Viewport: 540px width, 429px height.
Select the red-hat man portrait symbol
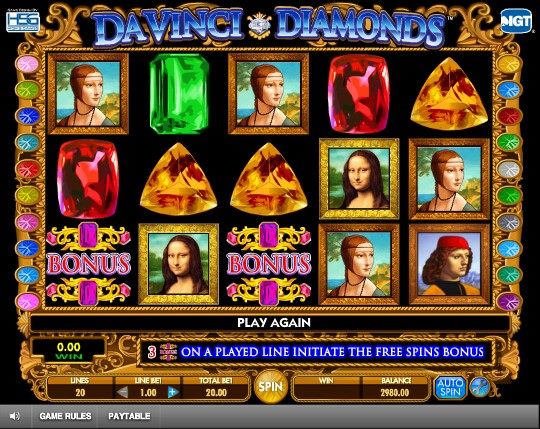pyautogui.click(x=449, y=264)
